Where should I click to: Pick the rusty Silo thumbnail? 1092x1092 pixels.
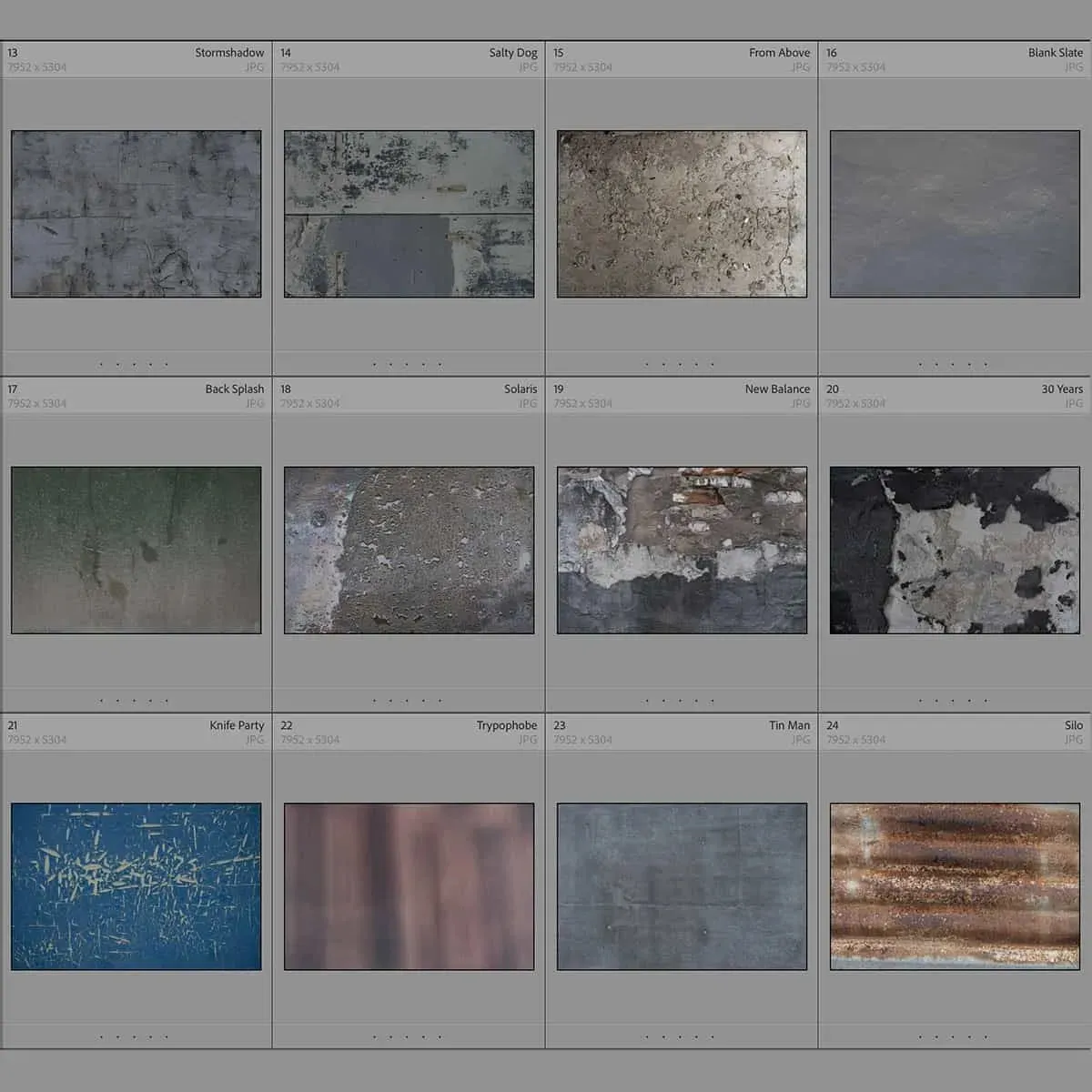point(955,886)
